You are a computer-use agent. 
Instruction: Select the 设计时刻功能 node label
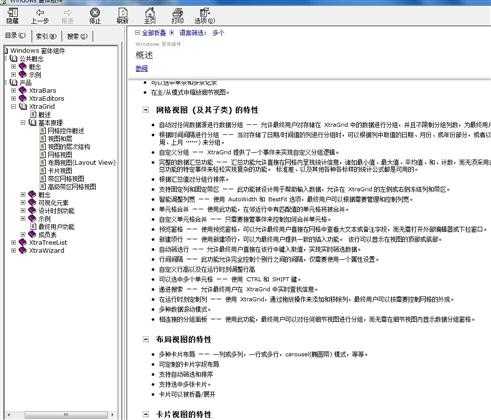56,210
